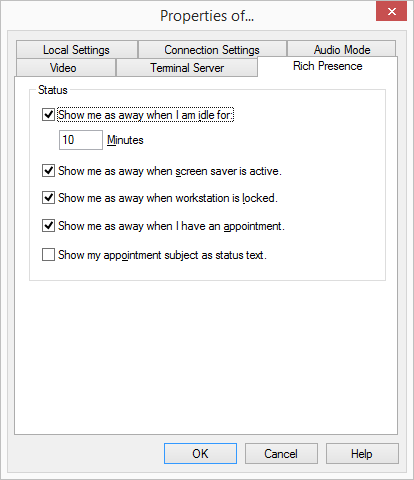This screenshot has height=480, width=414.
Task: Close the Properties dialog with the red X
Action: point(391,12)
